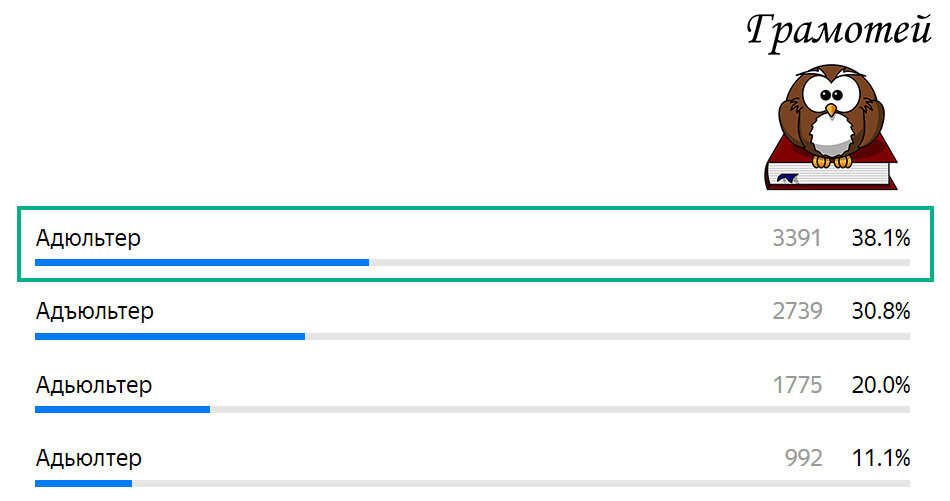The width and height of the screenshot is (950, 501).
Task: Click the 2739 vote count
Action: click(x=797, y=311)
